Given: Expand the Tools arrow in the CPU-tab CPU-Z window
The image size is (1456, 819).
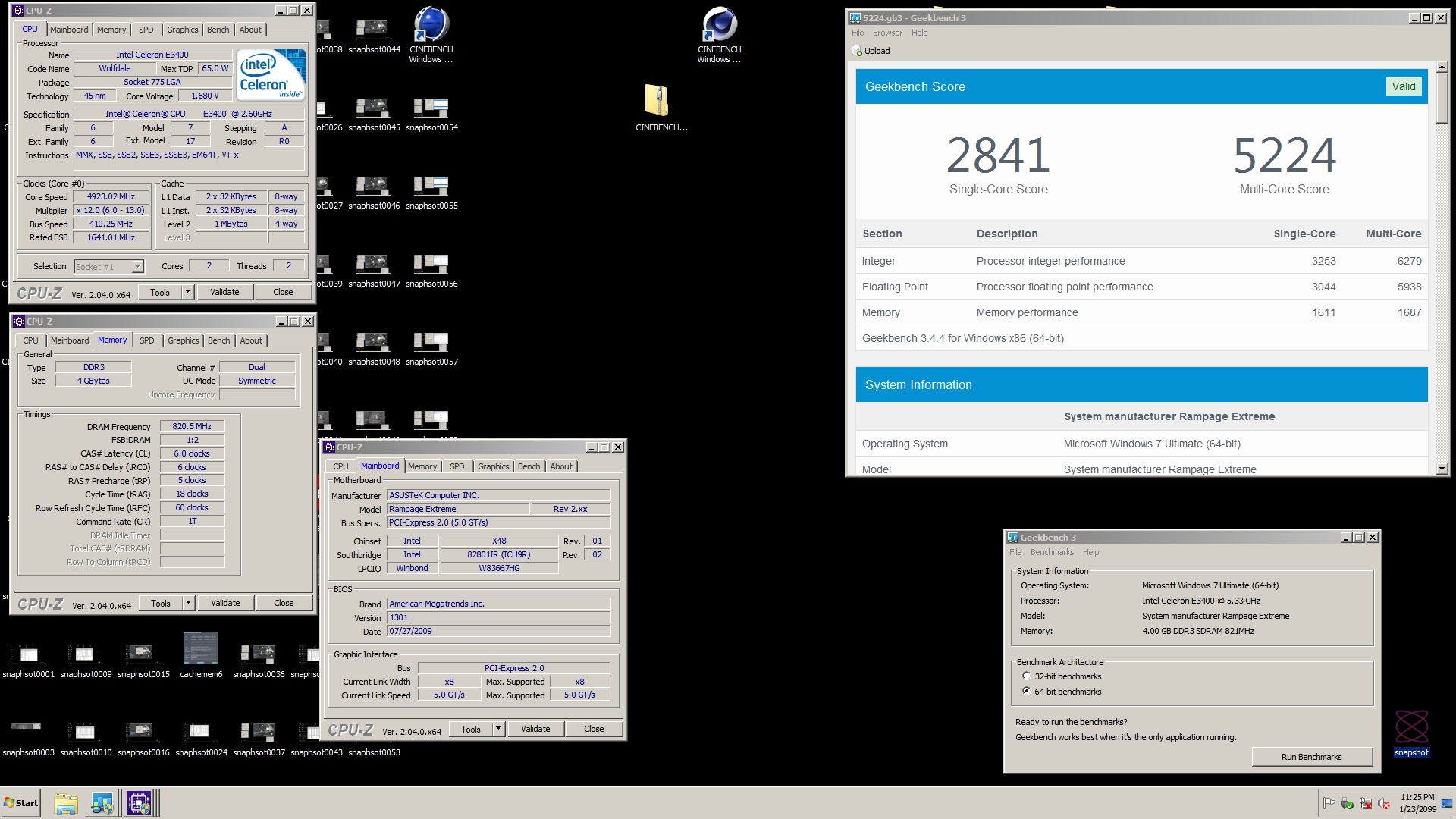Looking at the screenshot, I should tap(188, 292).
